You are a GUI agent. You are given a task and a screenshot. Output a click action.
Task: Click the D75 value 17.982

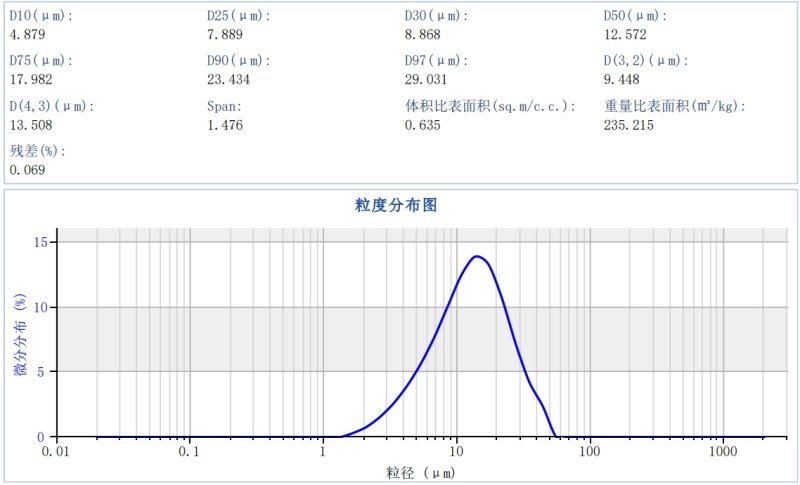coord(30,80)
